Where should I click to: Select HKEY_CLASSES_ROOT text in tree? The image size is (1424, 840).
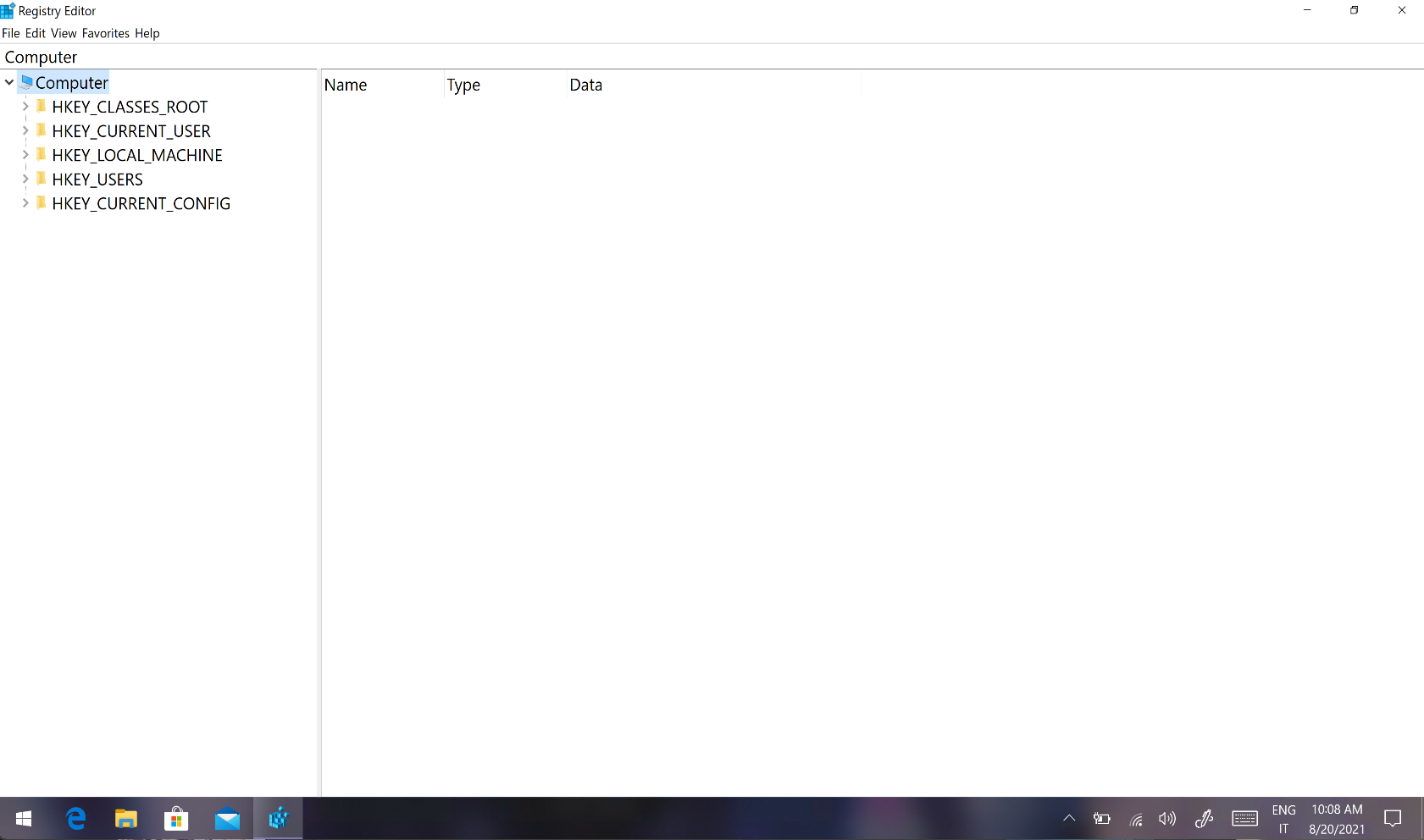point(130,107)
